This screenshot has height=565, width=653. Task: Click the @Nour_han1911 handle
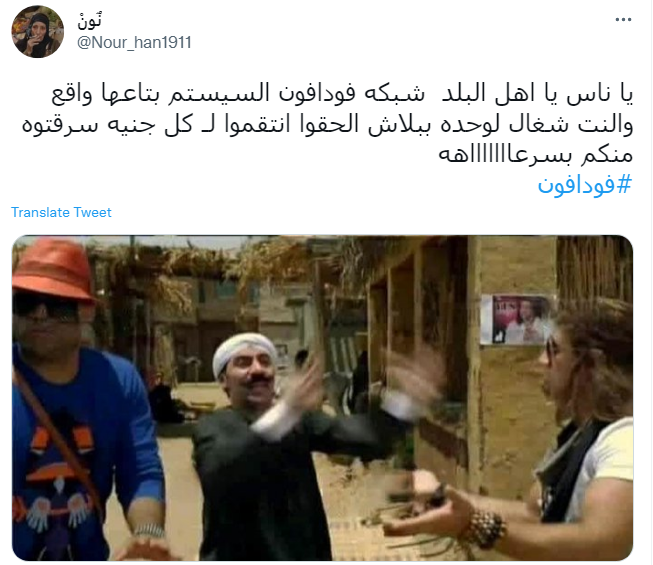pos(134,42)
